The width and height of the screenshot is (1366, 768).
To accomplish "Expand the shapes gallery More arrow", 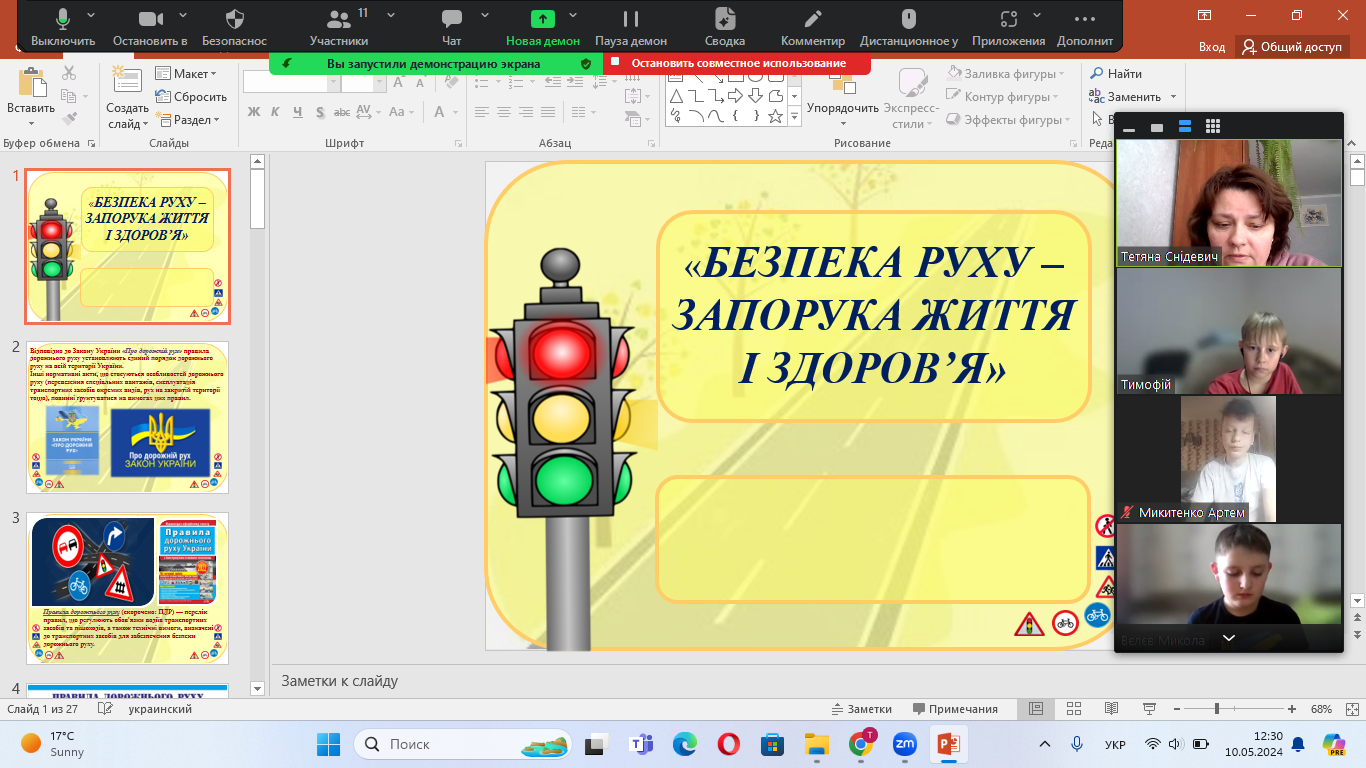I will click(795, 116).
